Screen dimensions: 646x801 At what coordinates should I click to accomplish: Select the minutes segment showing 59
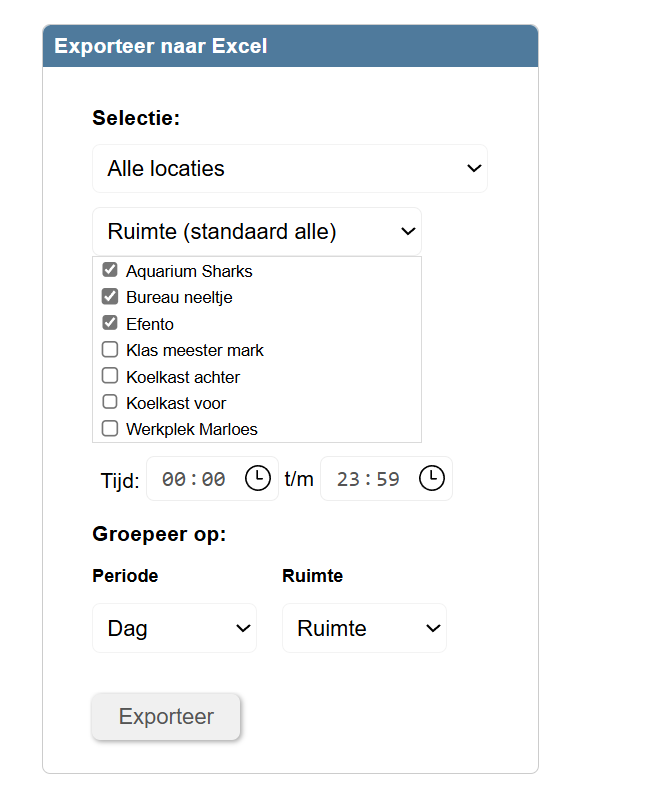[387, 479]
